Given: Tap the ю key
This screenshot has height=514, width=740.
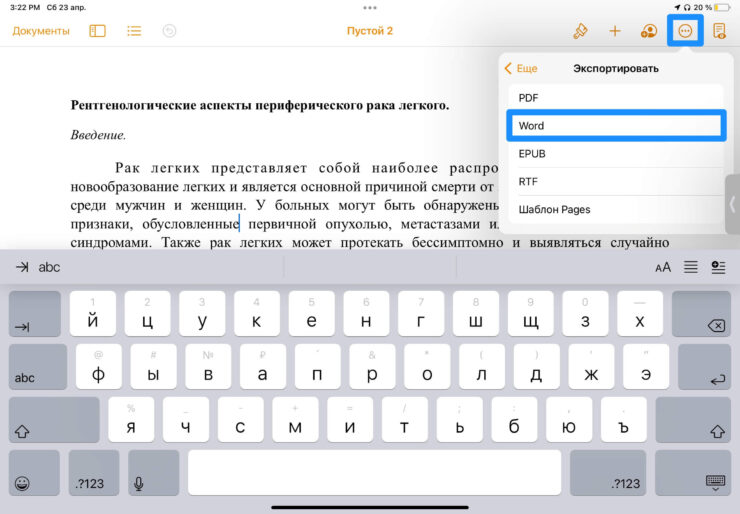Looking at the screenshot, I should [x=569, y=420].
